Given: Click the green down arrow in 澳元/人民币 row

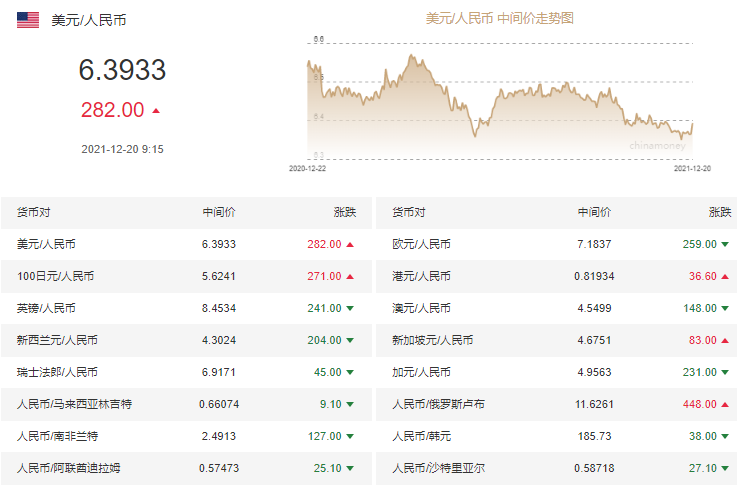Looking at the screenshot, I should pos(725,308).
